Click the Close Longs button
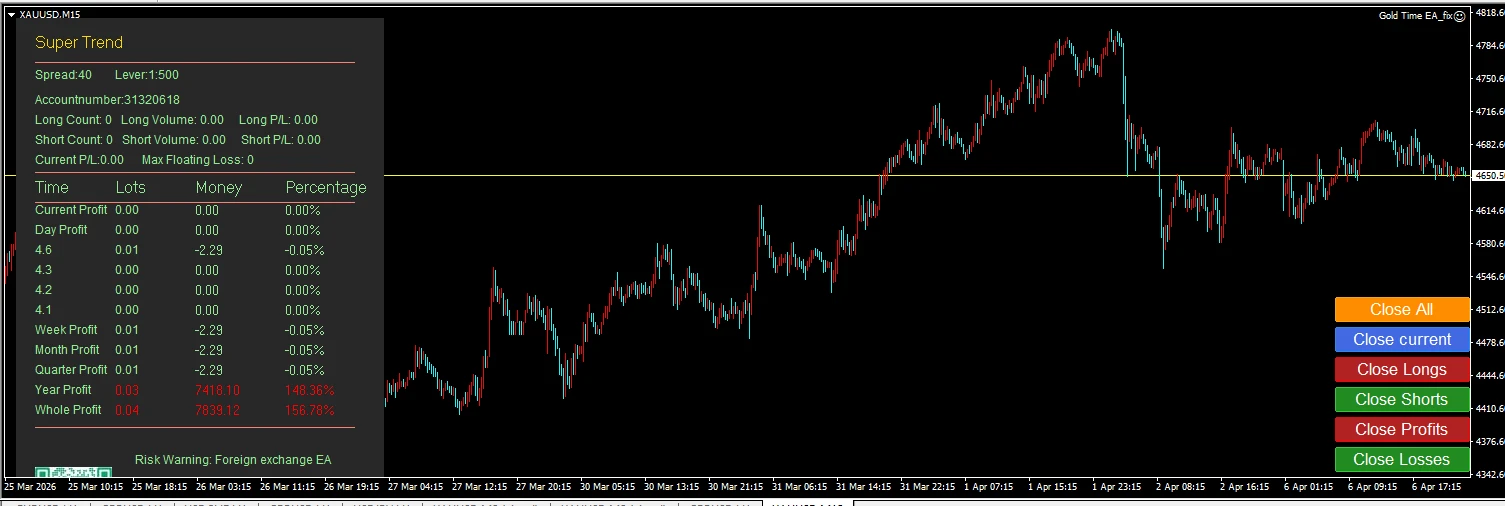Screen dimensions: 1505x506 coord(1401,370)
